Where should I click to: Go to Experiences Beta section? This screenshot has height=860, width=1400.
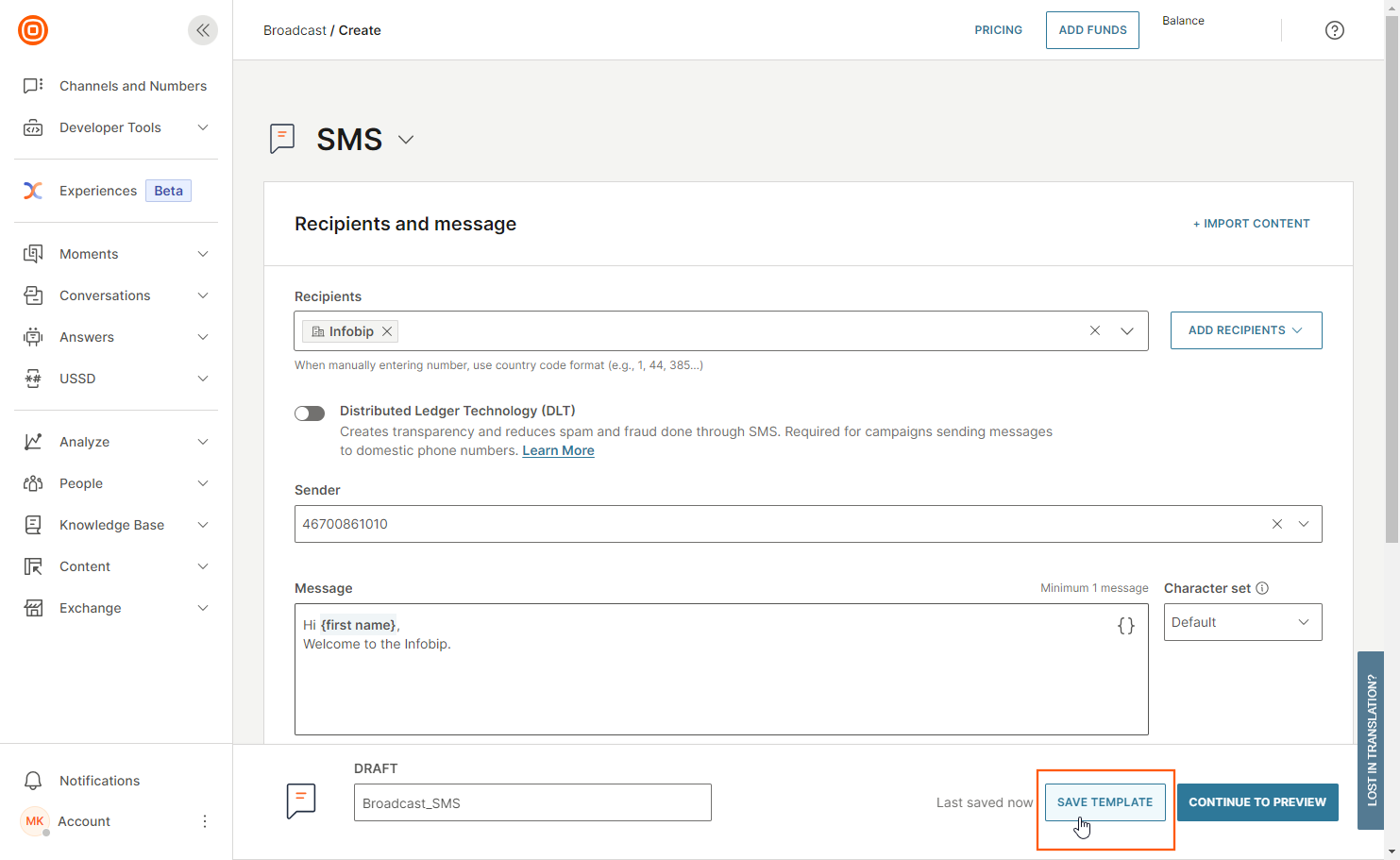[x=98, y=191]
